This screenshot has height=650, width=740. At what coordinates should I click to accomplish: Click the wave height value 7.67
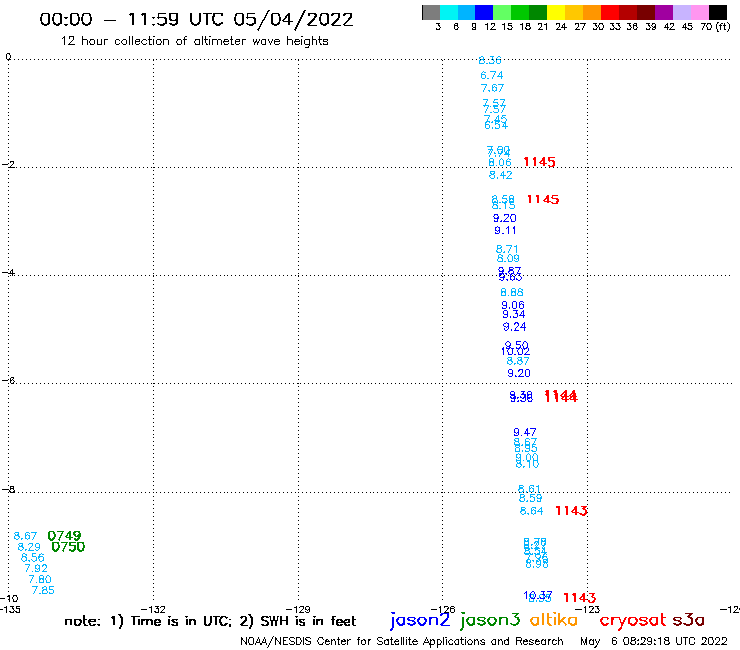(x=492, y=88)
